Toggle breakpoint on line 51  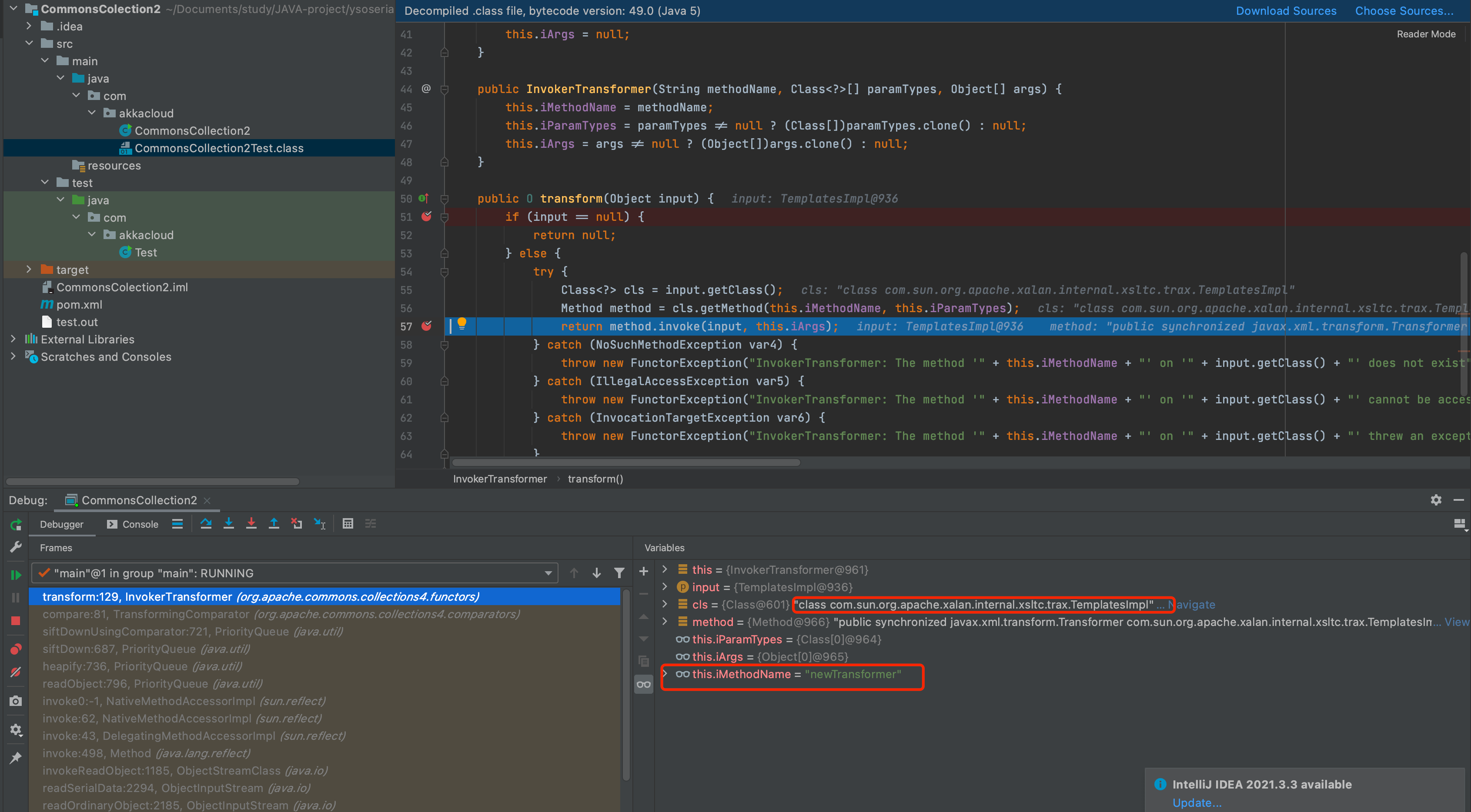[x=427, y=216]
